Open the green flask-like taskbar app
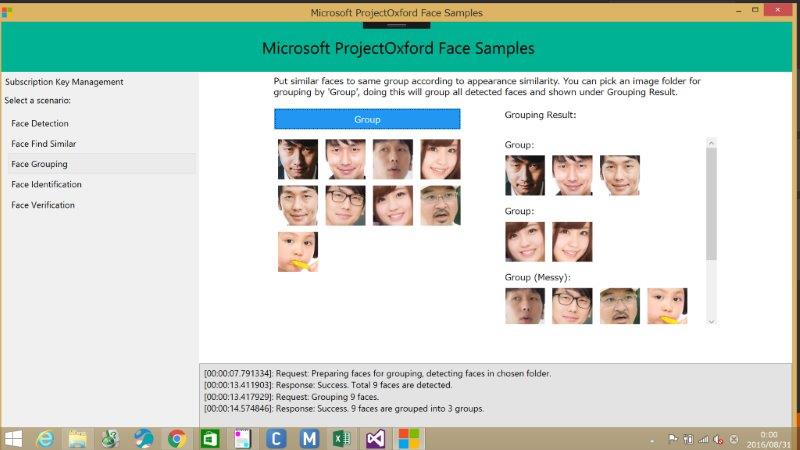800x450 pixels. [x=110, y=438]
